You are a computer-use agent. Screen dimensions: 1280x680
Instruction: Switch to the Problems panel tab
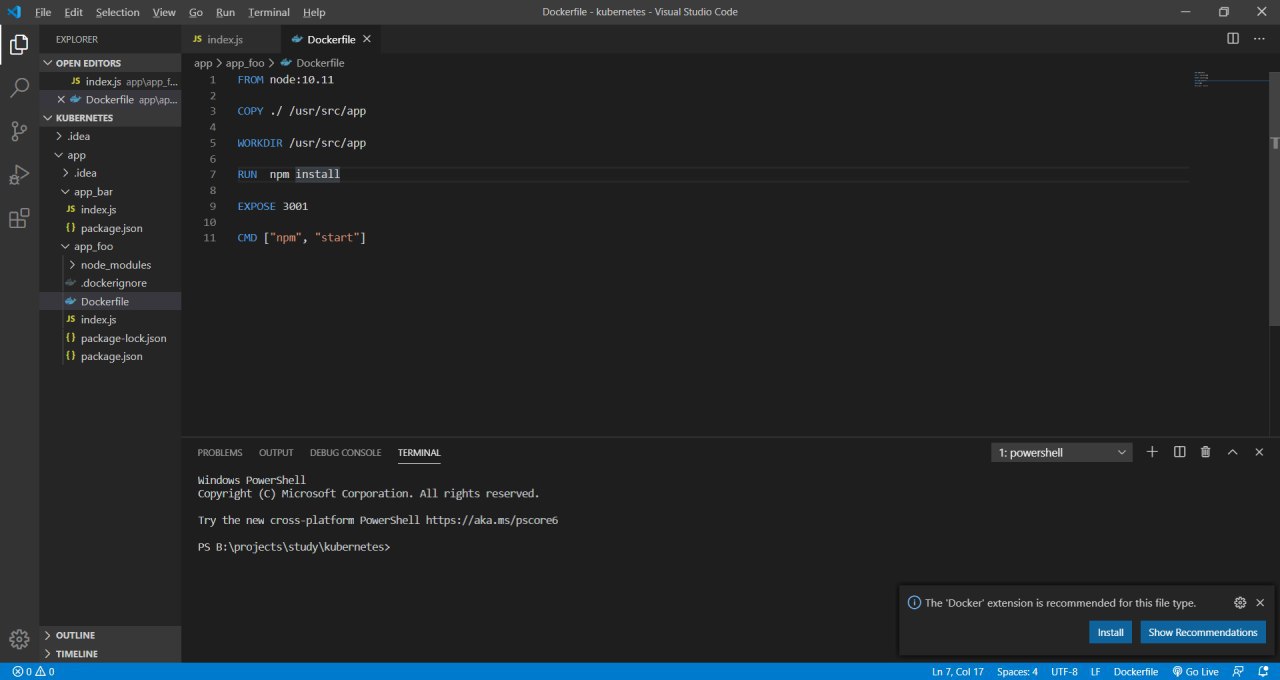tap(220, 453)
